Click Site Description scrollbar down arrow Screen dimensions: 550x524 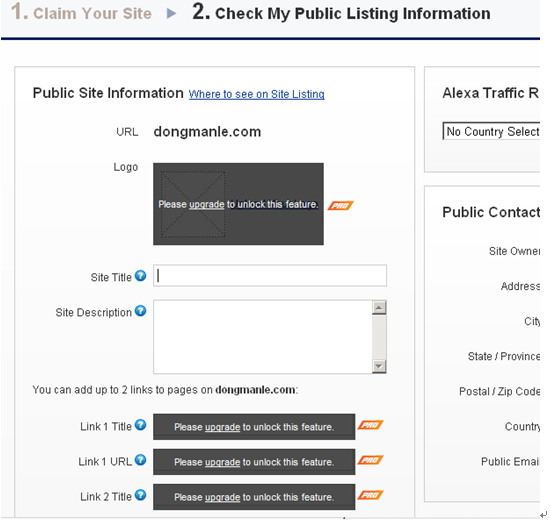pos(379,366)
